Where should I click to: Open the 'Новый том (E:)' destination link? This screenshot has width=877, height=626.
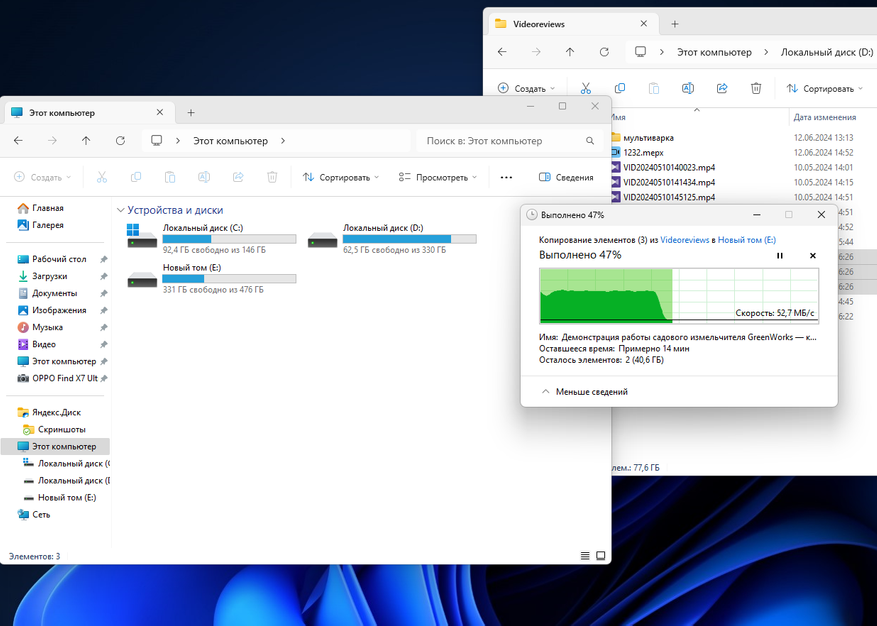point(746,240)
